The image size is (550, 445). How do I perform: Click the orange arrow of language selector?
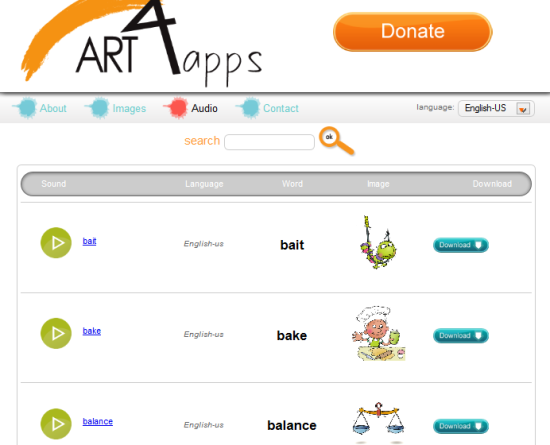click(x=523, y=109)
